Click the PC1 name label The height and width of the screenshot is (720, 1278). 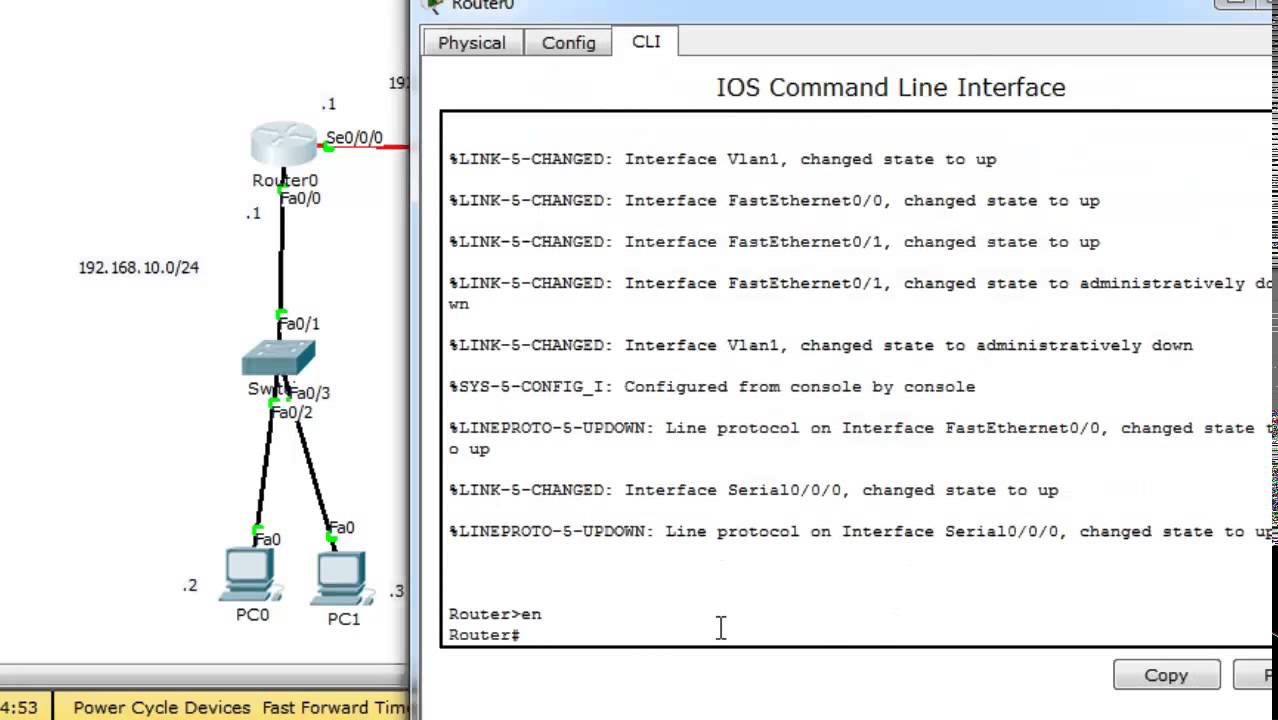pos(344,619)
